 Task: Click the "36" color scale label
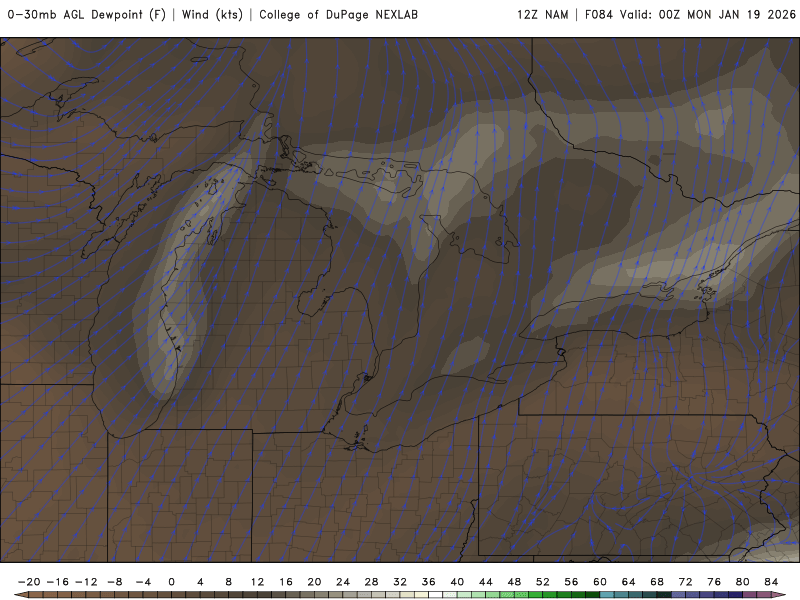click(x=429, y=582)
